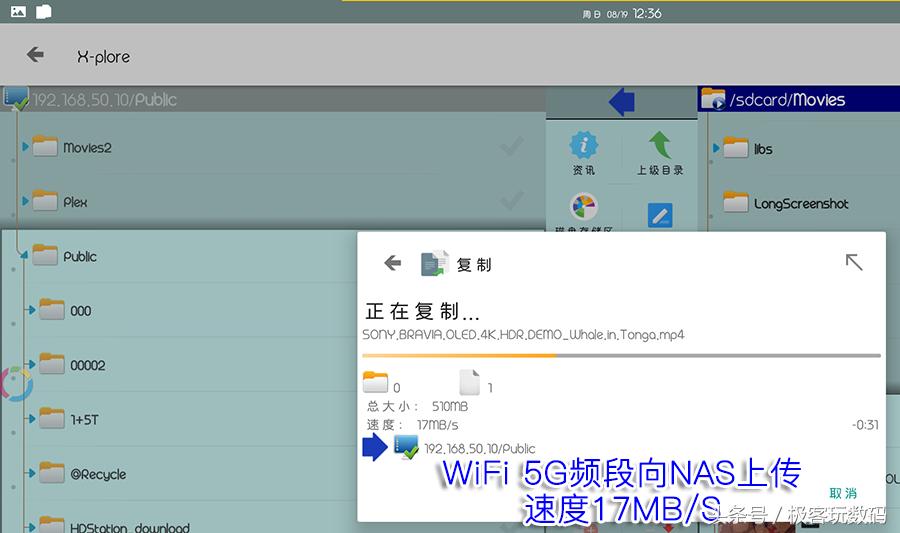Image resolution: width=900 pixels, height=533 pixels.
Task: Expand the 000 folder
Action: [x=31, y=310]
